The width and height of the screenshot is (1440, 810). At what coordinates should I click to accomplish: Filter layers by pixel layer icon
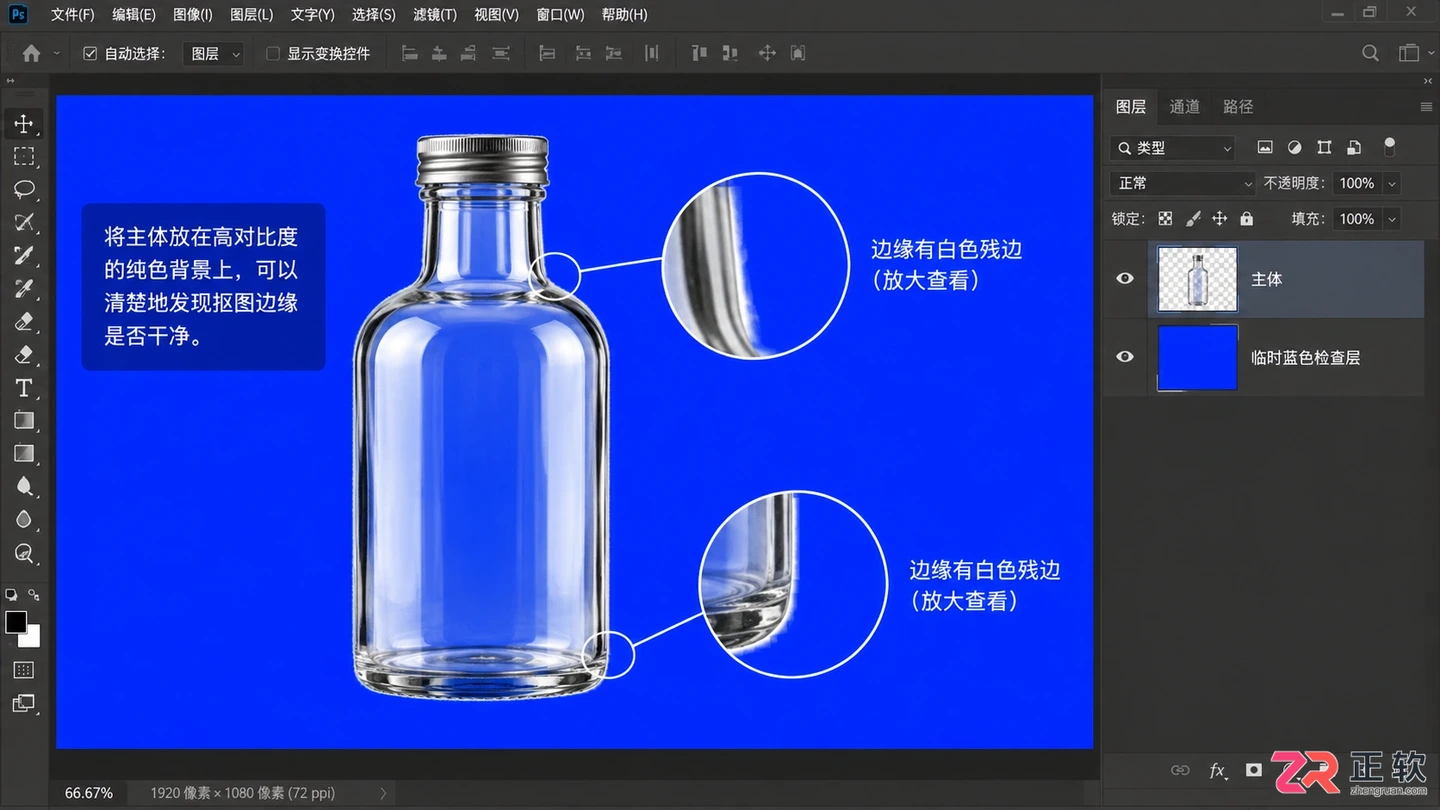1265,148
